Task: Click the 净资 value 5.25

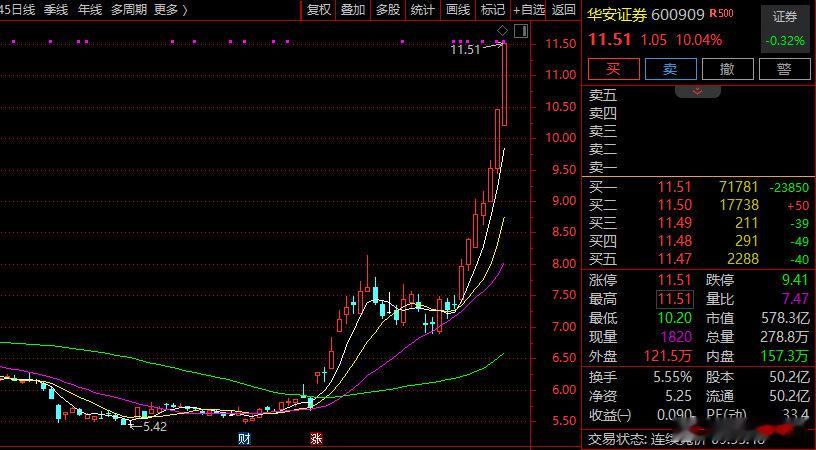Action: [679, 396]
